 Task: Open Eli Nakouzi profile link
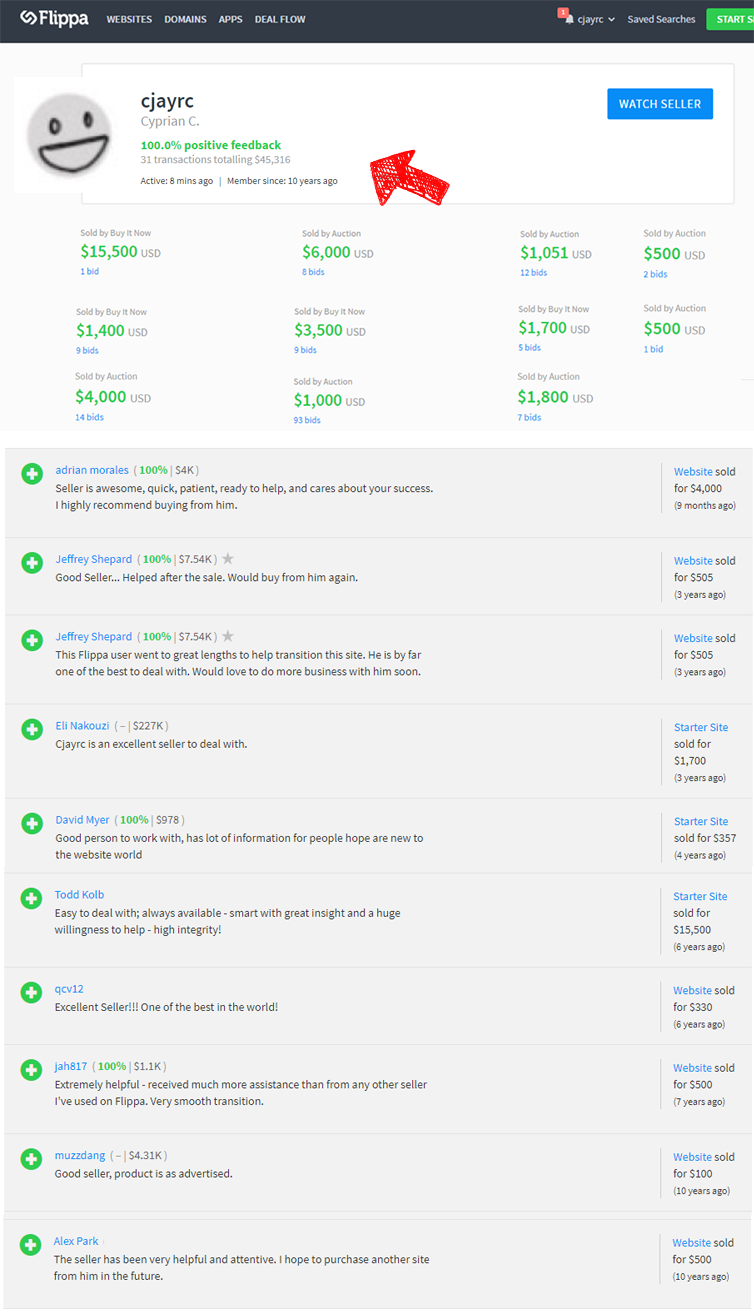(x=82, y=726)
